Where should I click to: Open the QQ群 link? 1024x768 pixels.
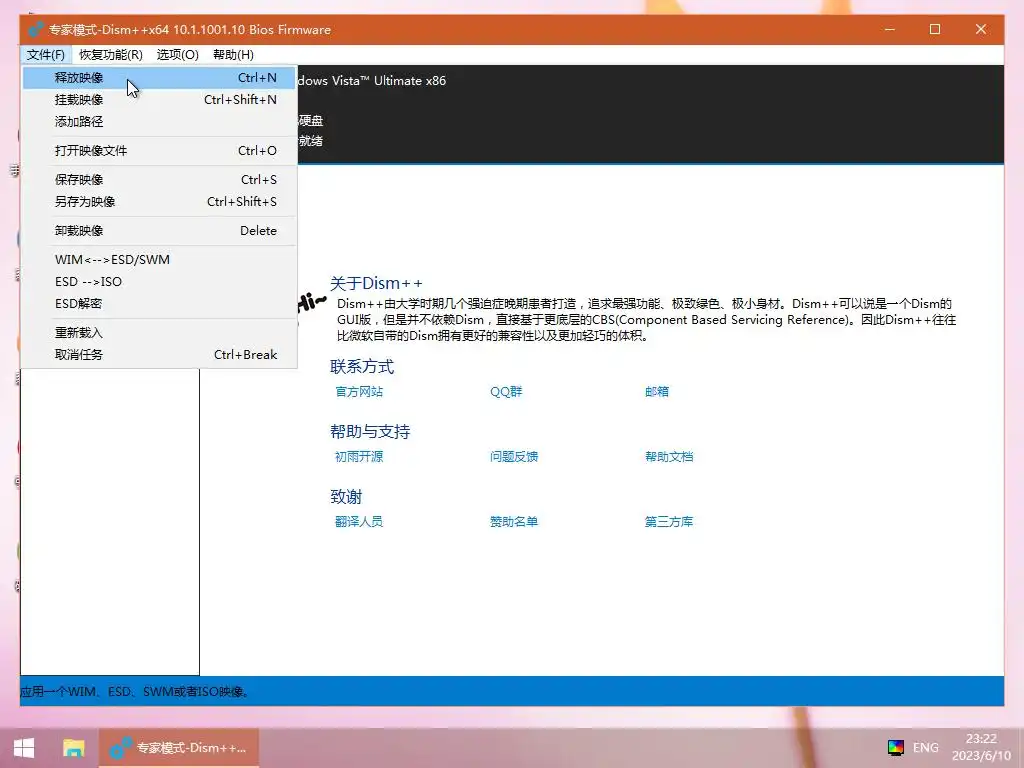click(x=506, y=392)
